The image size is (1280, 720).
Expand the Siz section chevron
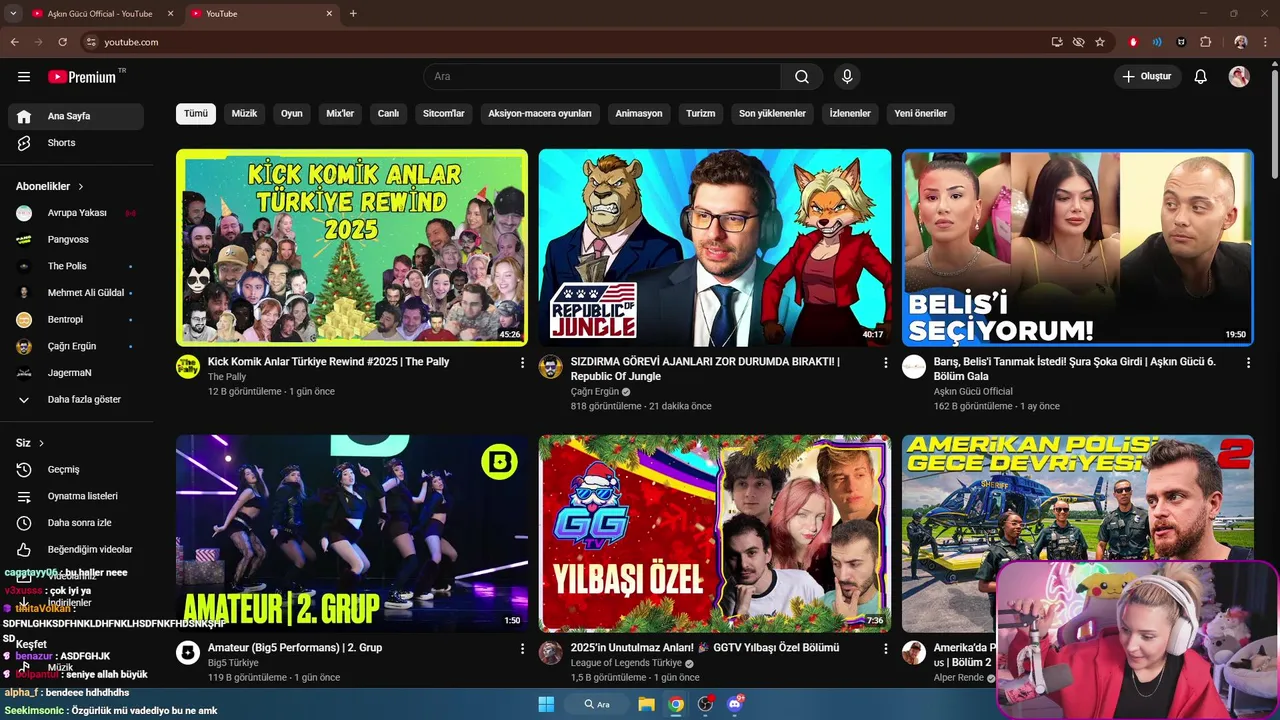[x=42, y=443]
